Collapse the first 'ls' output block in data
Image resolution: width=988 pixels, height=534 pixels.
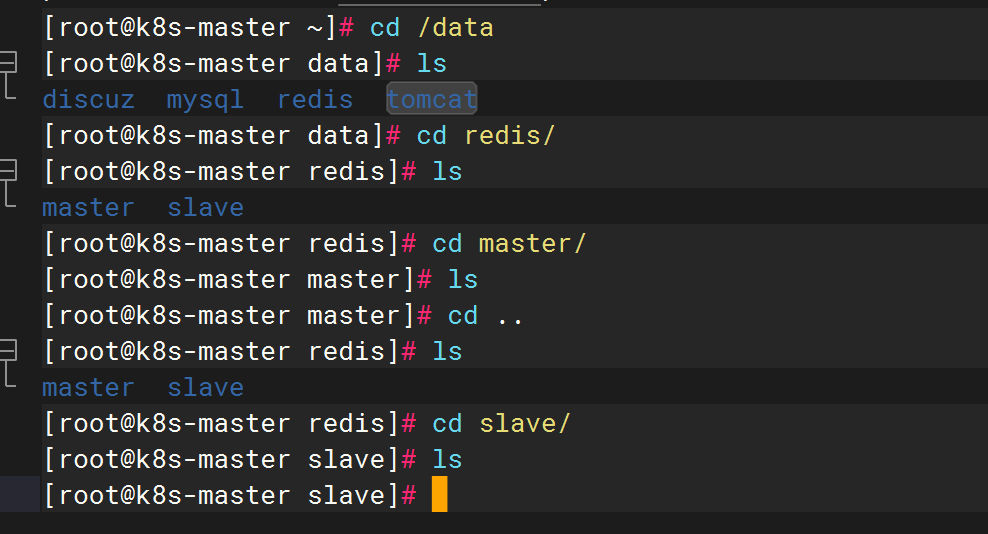(8, 62)
